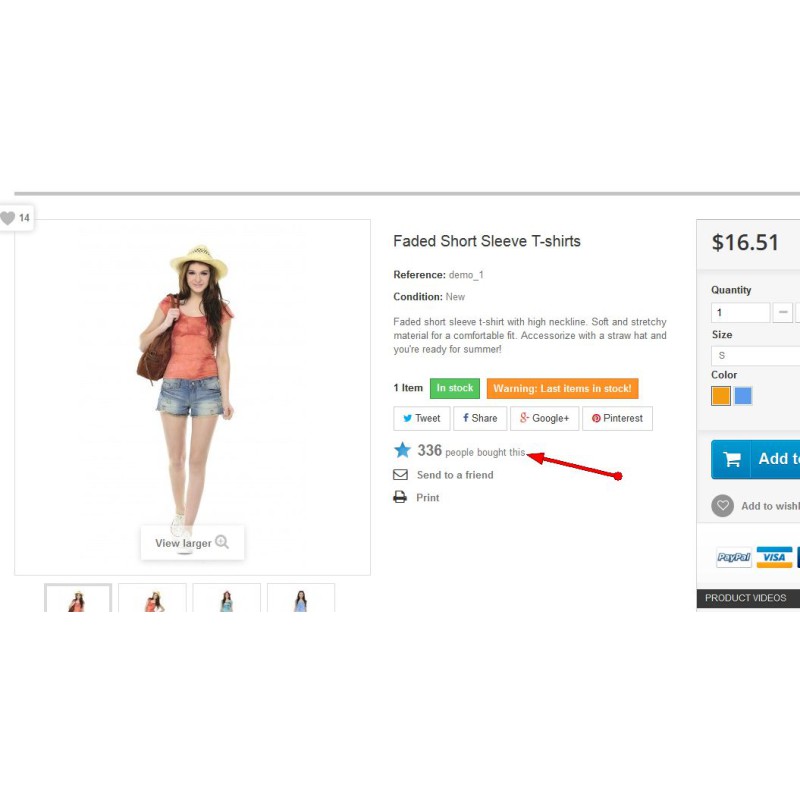This screenshot has height=800, width=800.
Task: Open the Product Videos tab
Action: (746, 598)
